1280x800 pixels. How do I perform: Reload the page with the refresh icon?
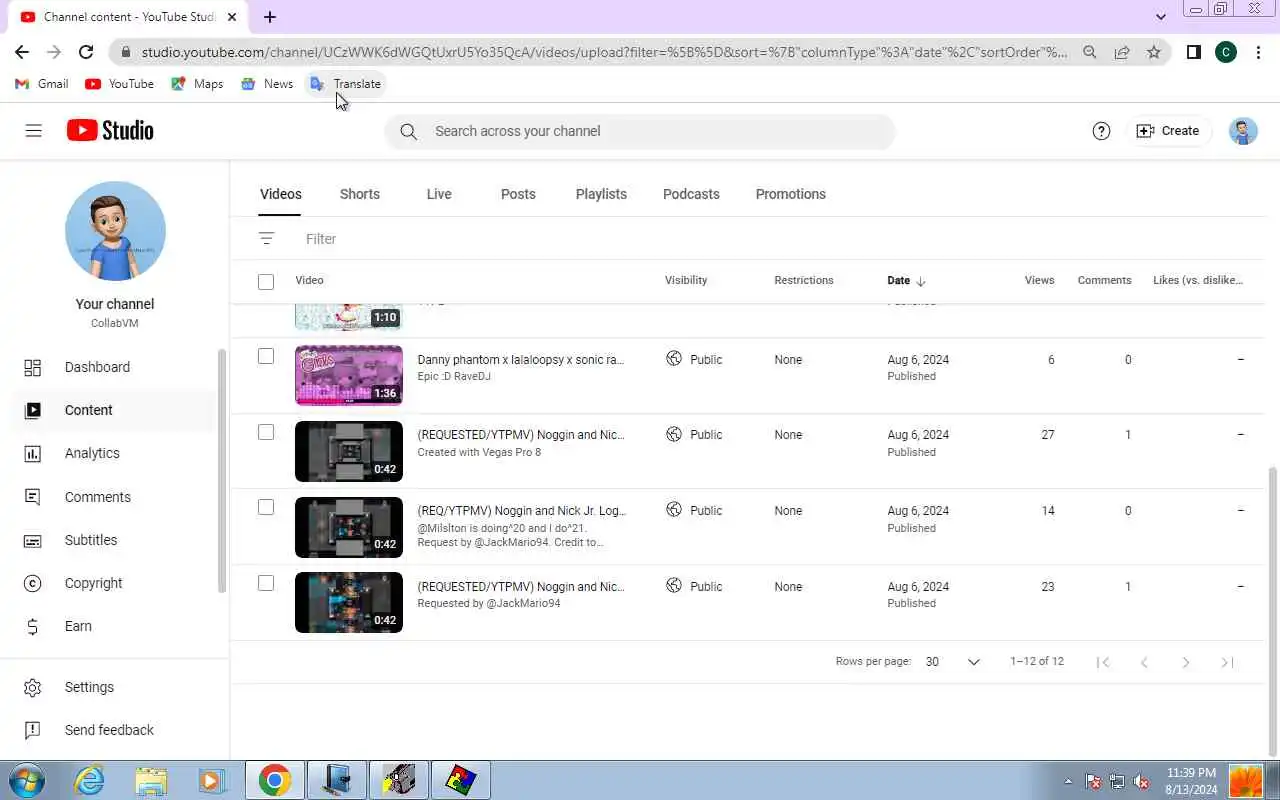86,52
